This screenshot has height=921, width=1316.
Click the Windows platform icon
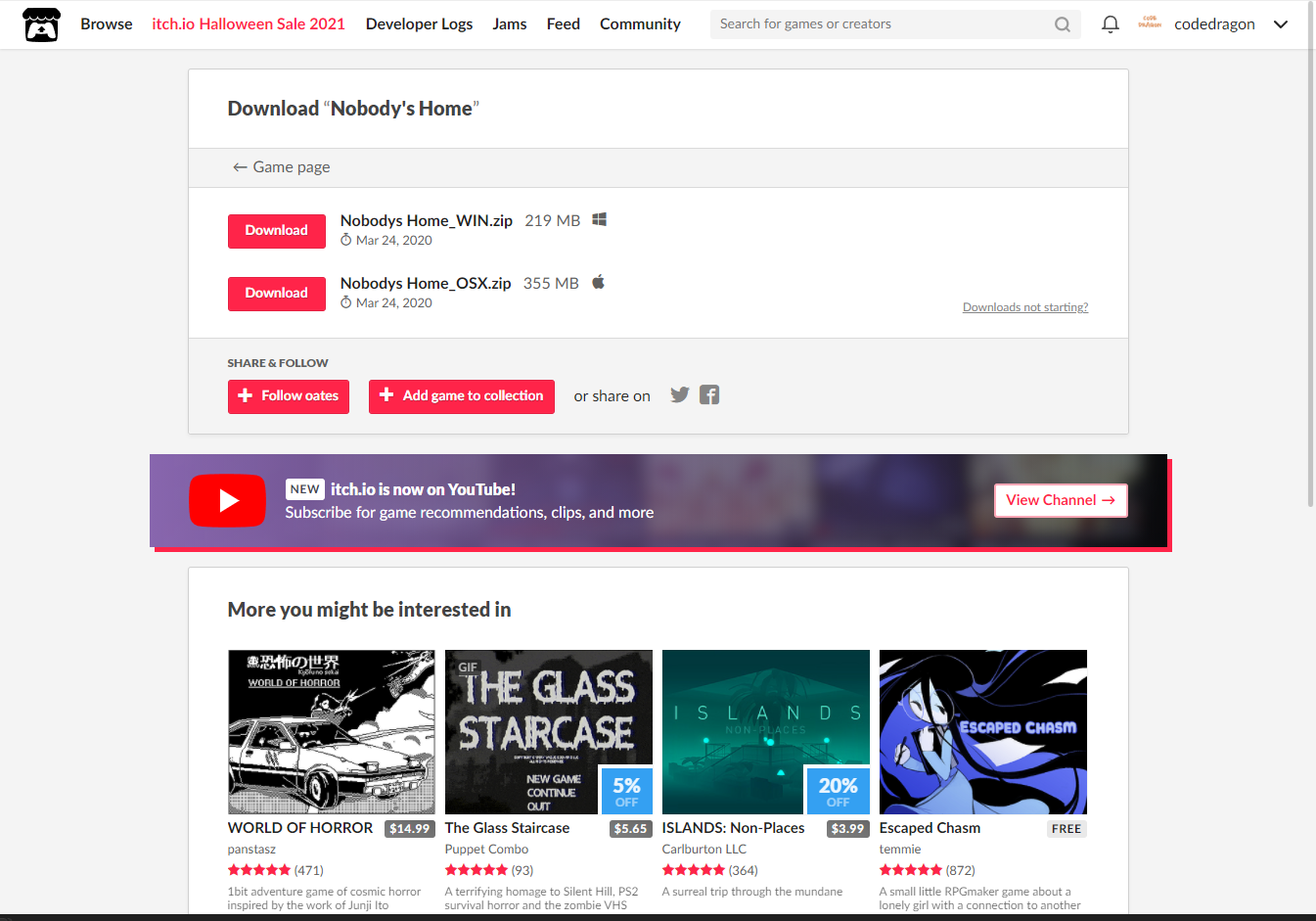tap(599, 219)
